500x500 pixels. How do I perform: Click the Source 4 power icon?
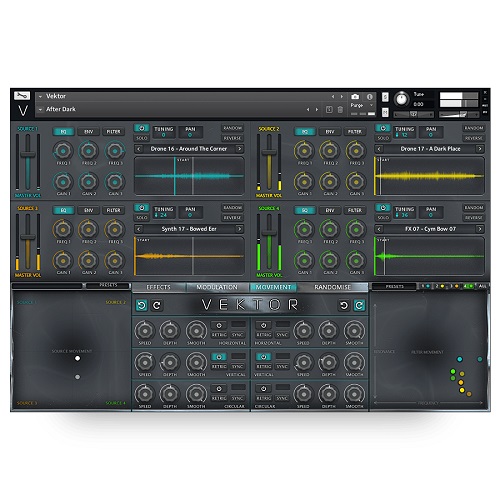tap(383, 208)
